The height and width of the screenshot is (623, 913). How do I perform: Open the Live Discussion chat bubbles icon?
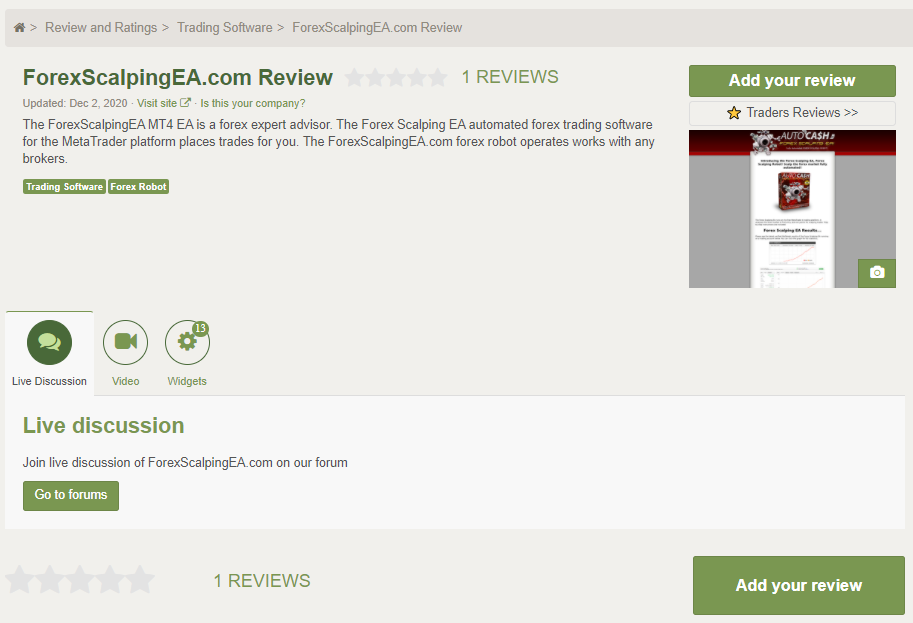49,342
